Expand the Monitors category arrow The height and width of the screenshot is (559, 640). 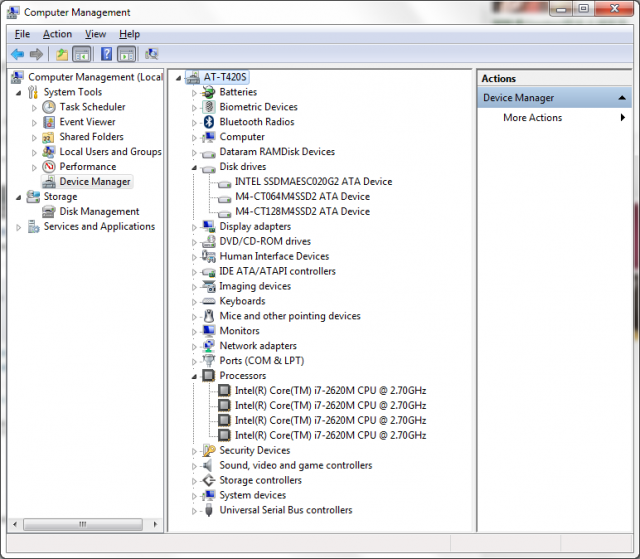click(194, 332)
